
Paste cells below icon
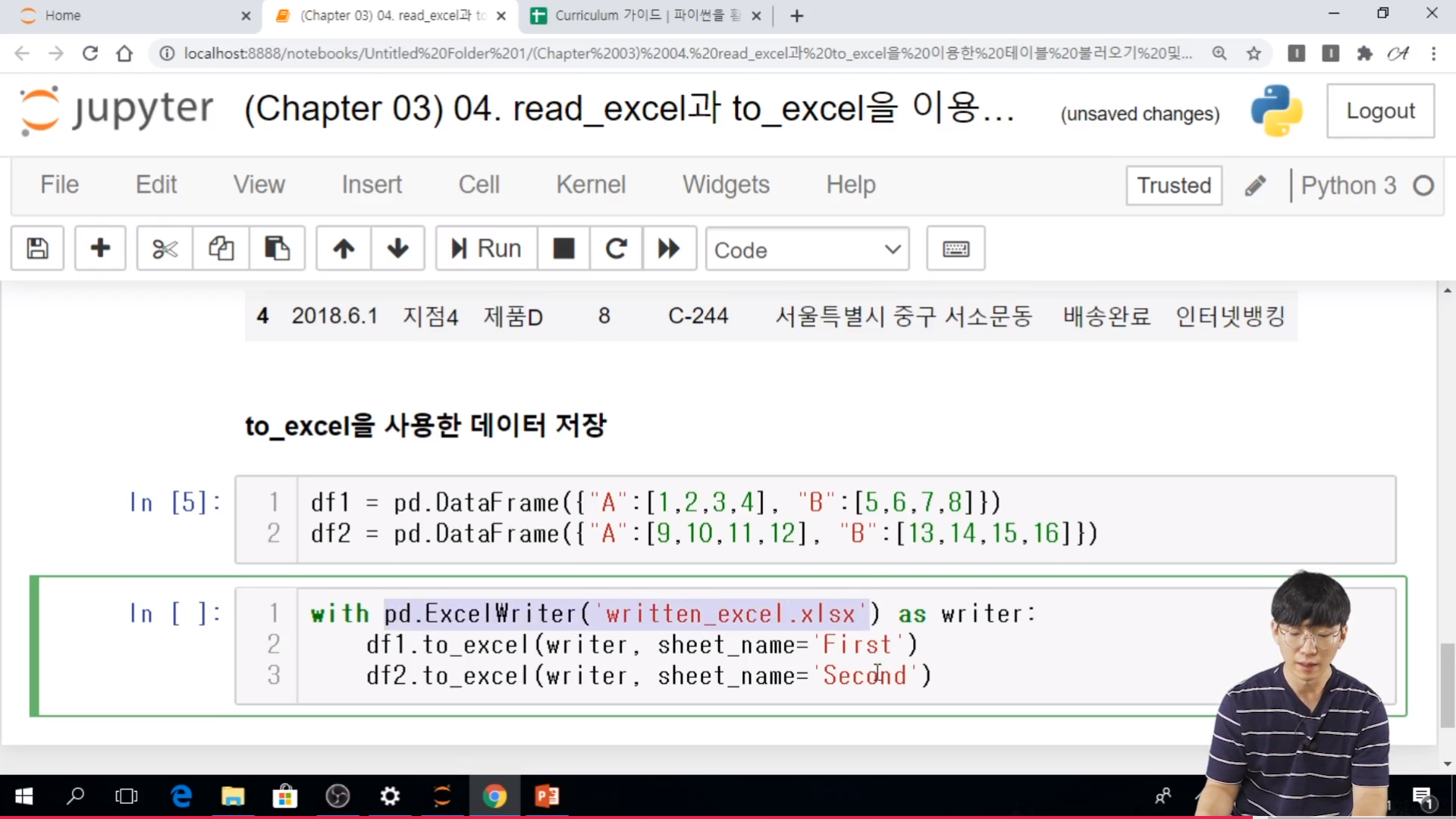click(x=277, y=248)
